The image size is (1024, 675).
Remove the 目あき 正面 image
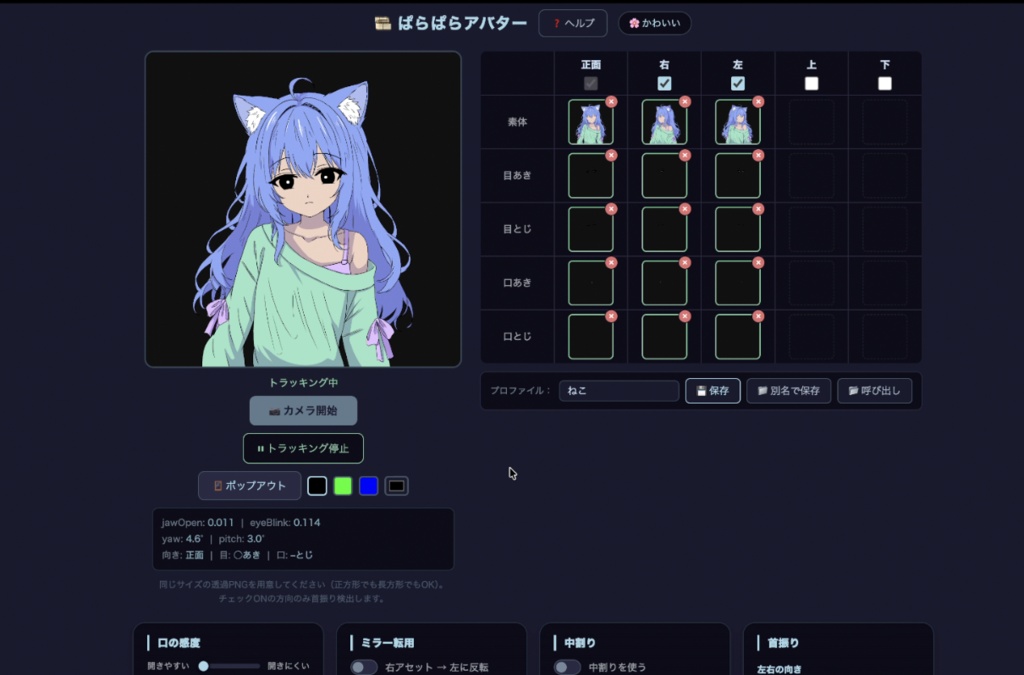click(x=611, y=155)
